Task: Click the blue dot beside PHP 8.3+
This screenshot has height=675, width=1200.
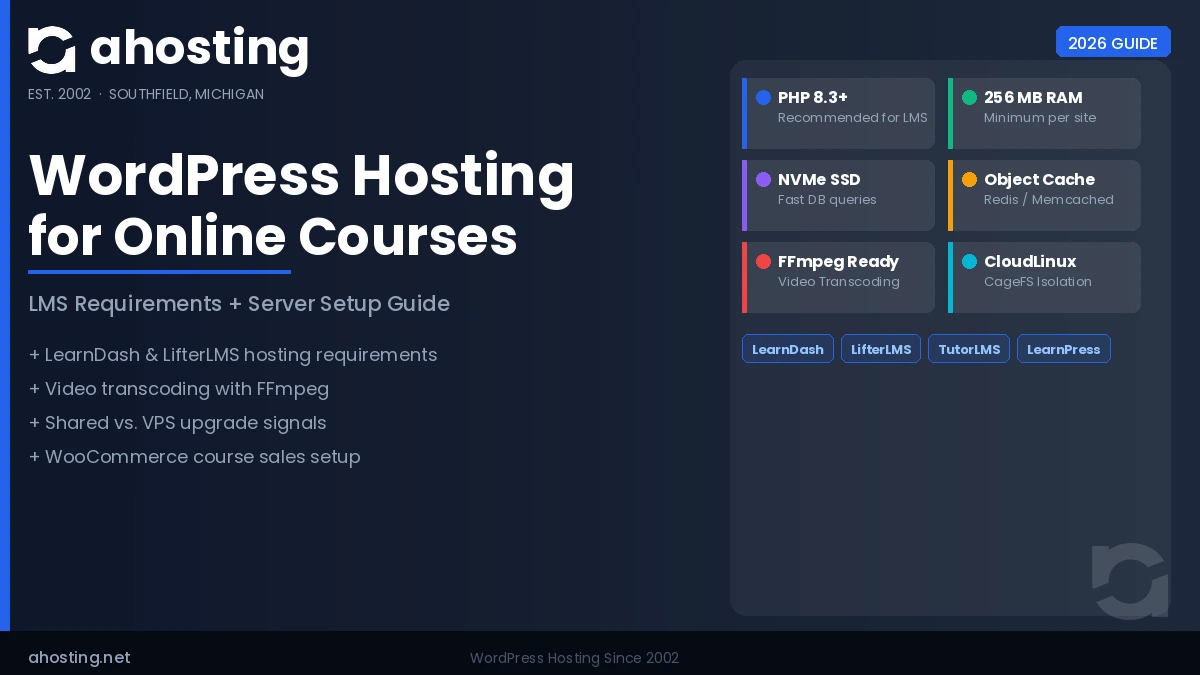Action: point(764,98)
